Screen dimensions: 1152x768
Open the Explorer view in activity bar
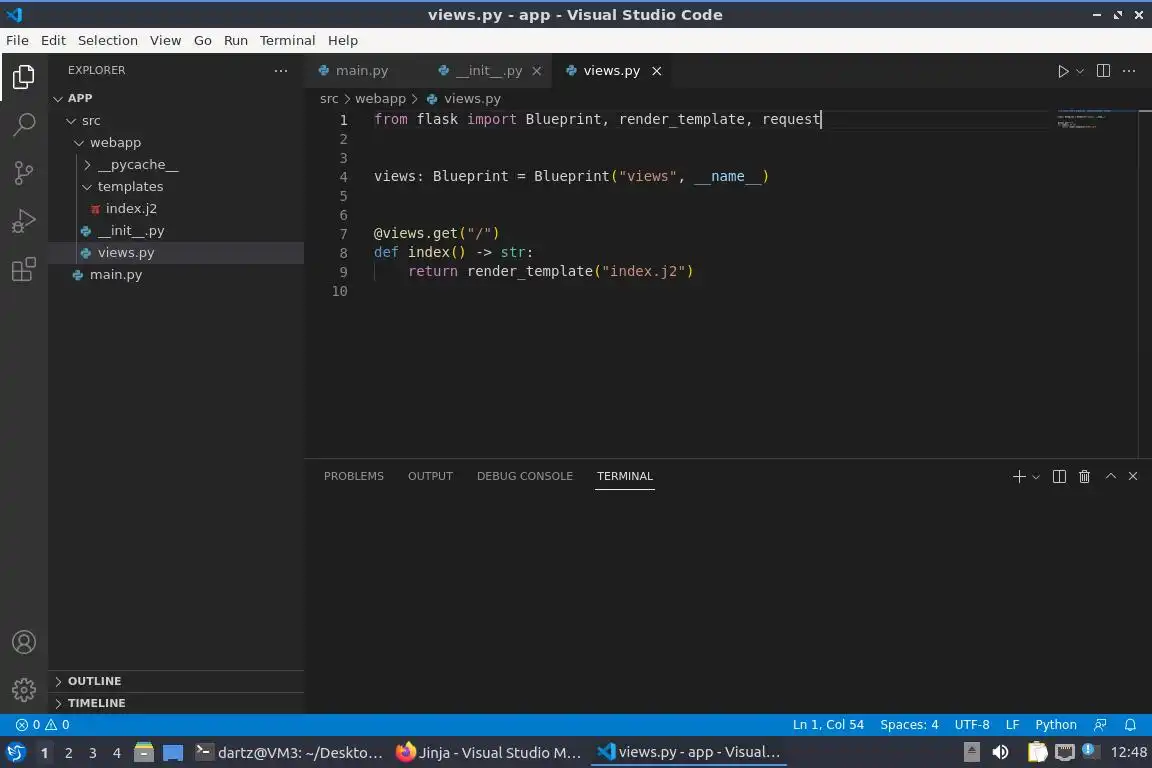[x=24, y=77]
